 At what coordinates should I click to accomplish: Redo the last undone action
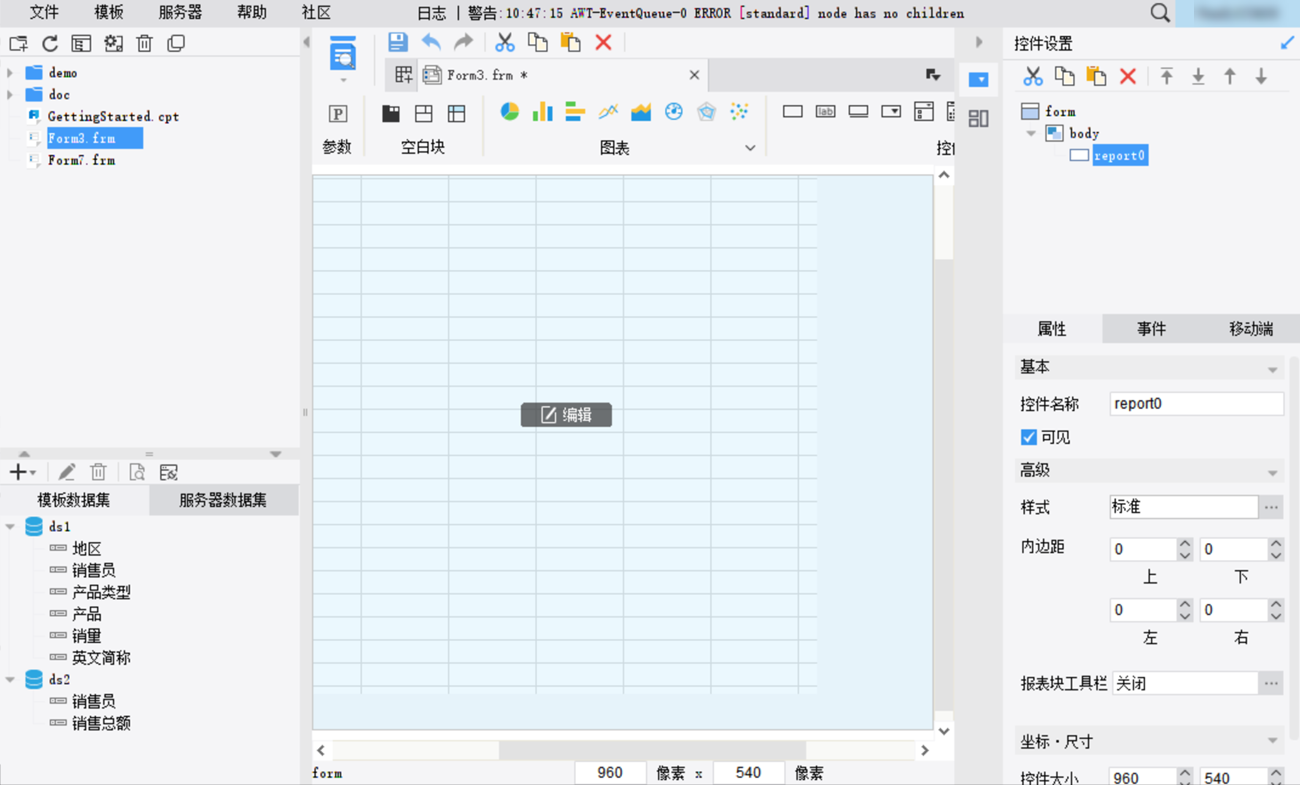(463, 42)
